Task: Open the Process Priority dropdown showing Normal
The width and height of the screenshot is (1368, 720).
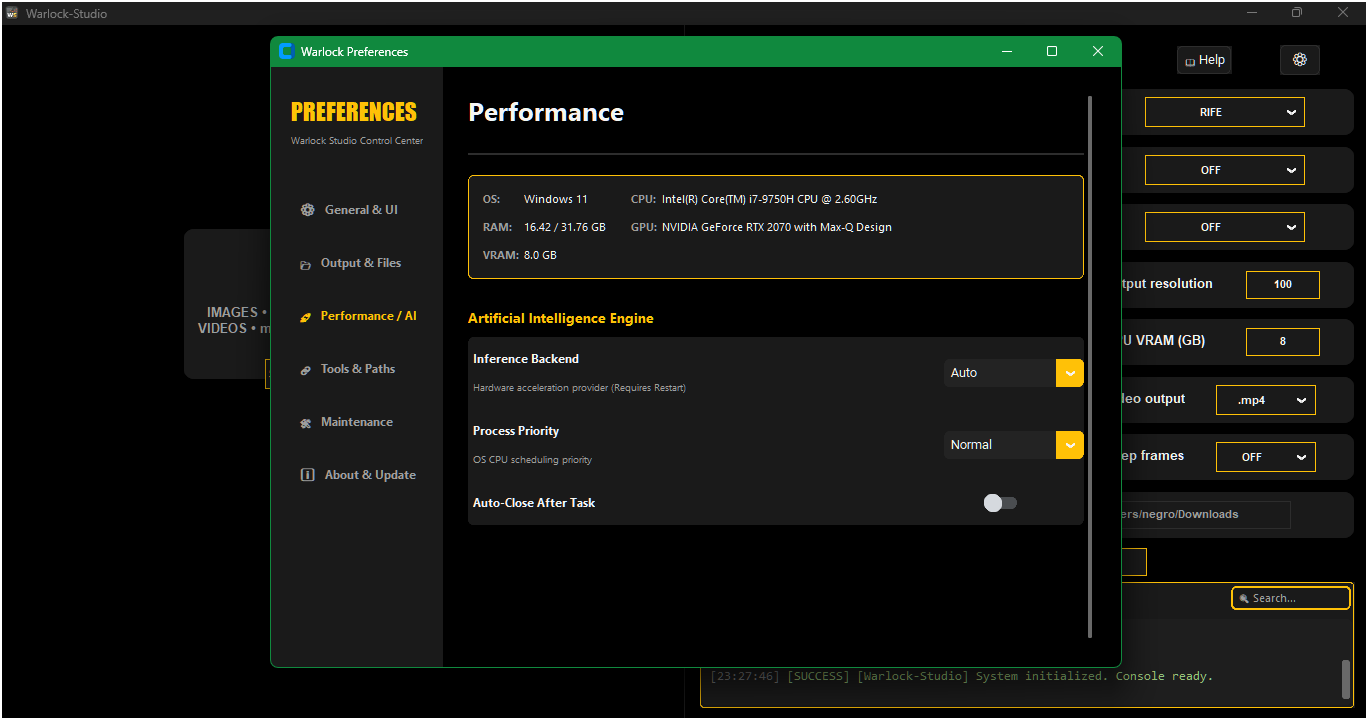Action: (1013, 445)
